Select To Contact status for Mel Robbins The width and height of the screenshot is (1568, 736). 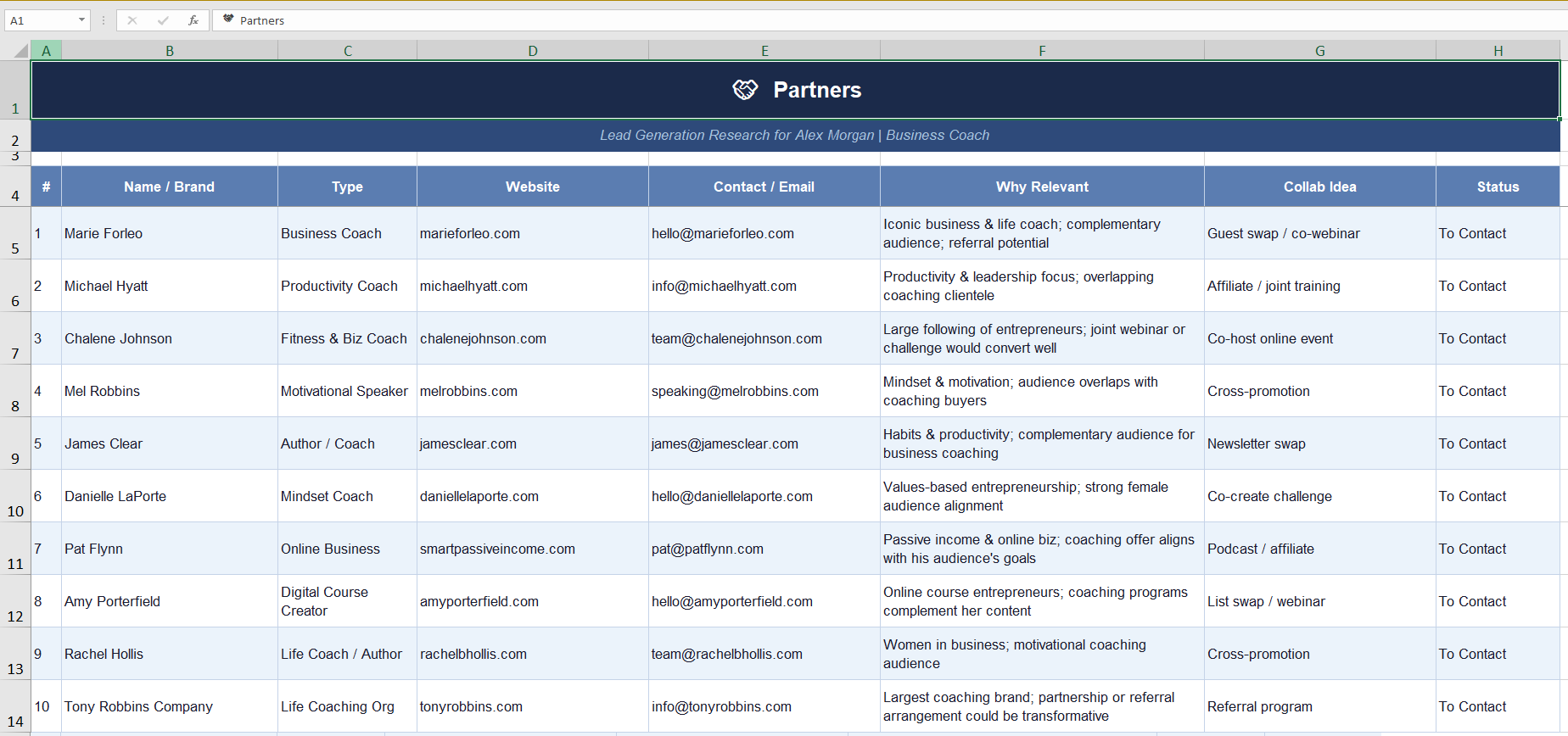1498,391
